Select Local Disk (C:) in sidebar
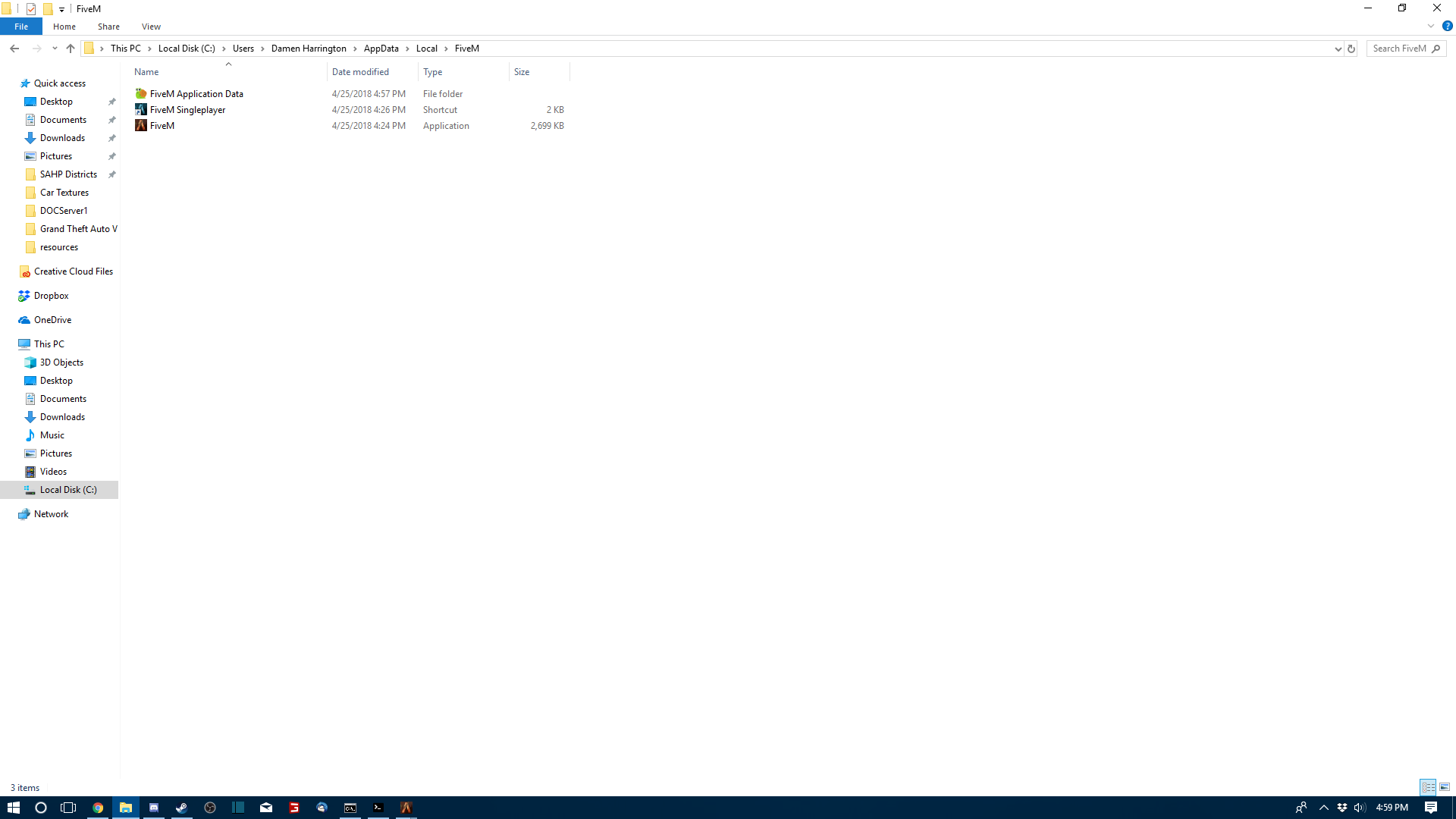1456x819 pixels. click(x=59, y=490)
